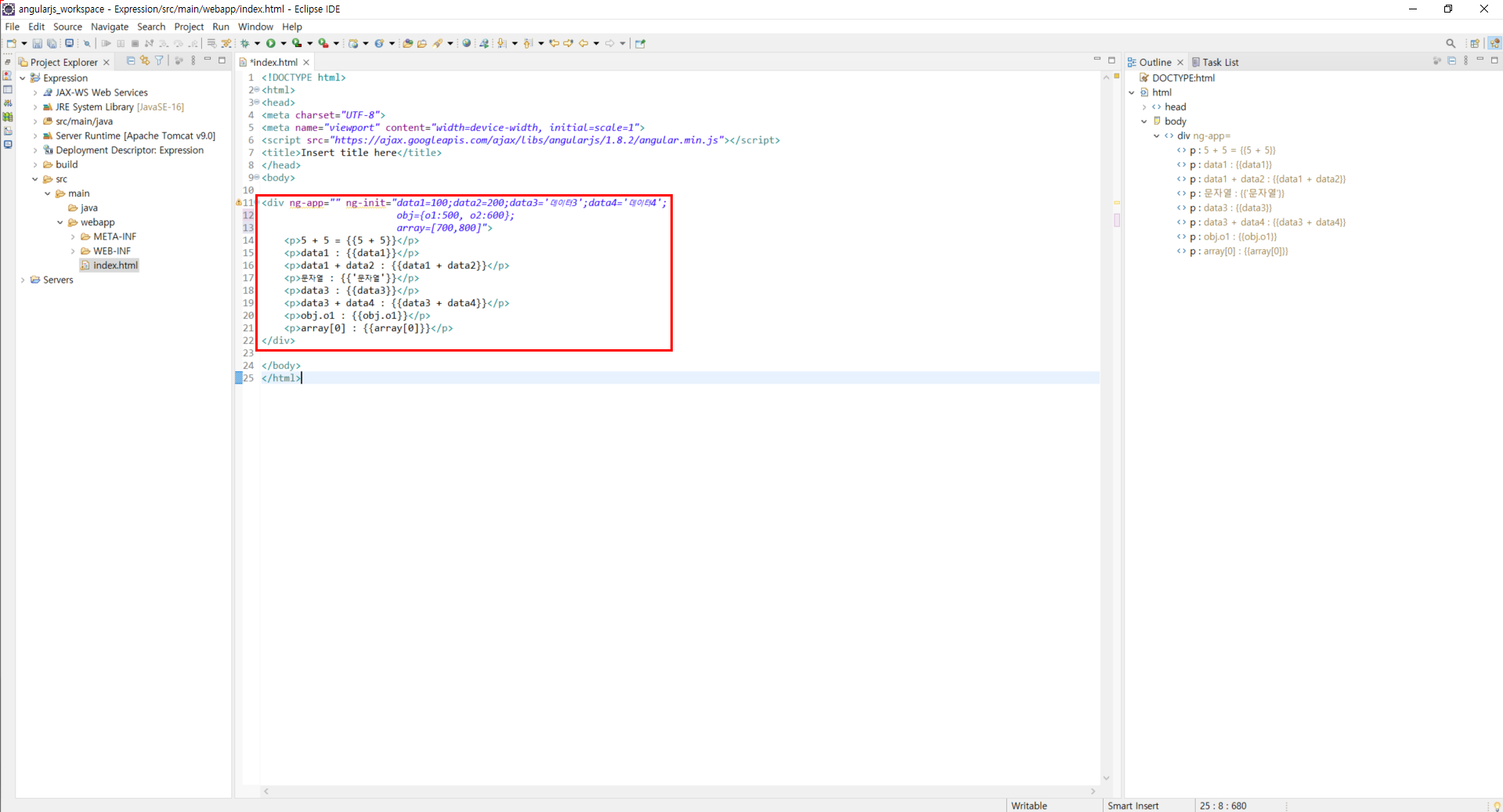Click the toolbar Search magnifier icon
Image resolution: width=1503 pixels, height=812 pixels.
click(1451, 44)
